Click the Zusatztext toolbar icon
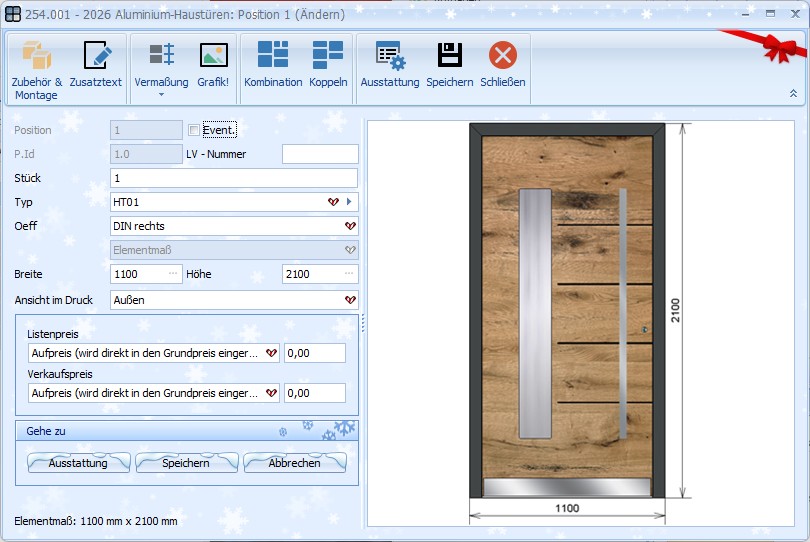 [95, 56]
